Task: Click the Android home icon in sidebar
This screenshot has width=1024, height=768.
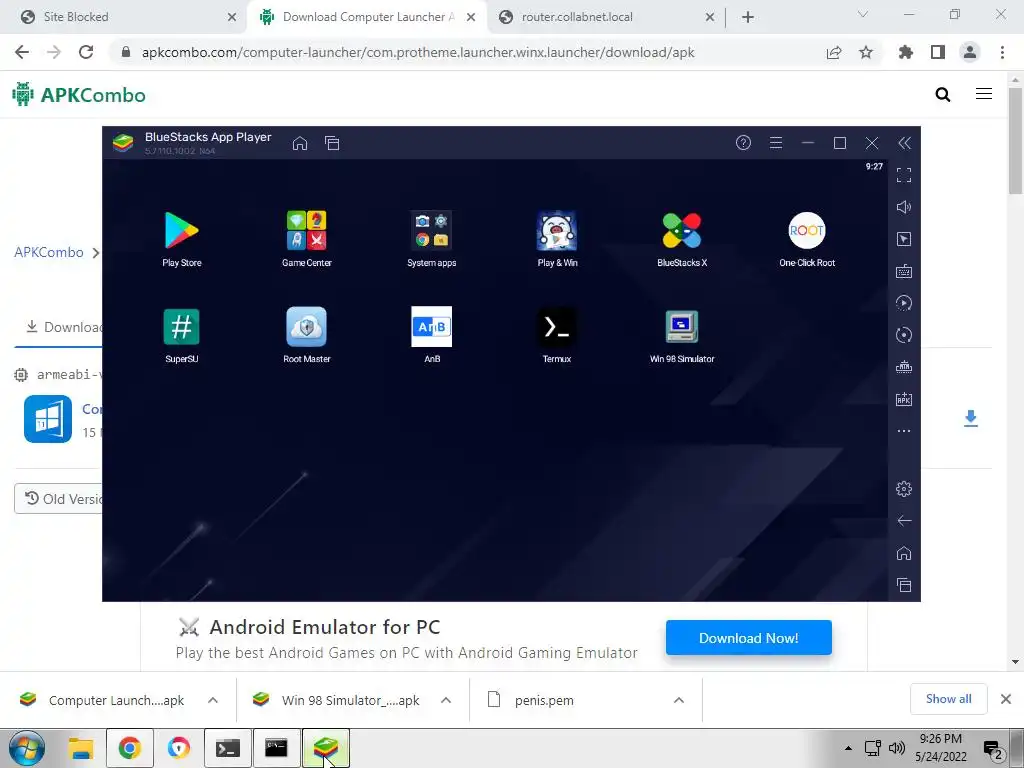Action: [904, 553]
